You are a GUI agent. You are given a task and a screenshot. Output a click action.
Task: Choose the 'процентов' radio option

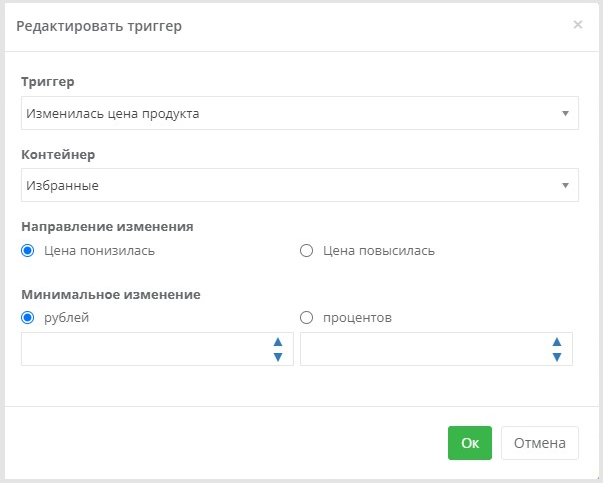pyautogui.click(x=306, y=318)
